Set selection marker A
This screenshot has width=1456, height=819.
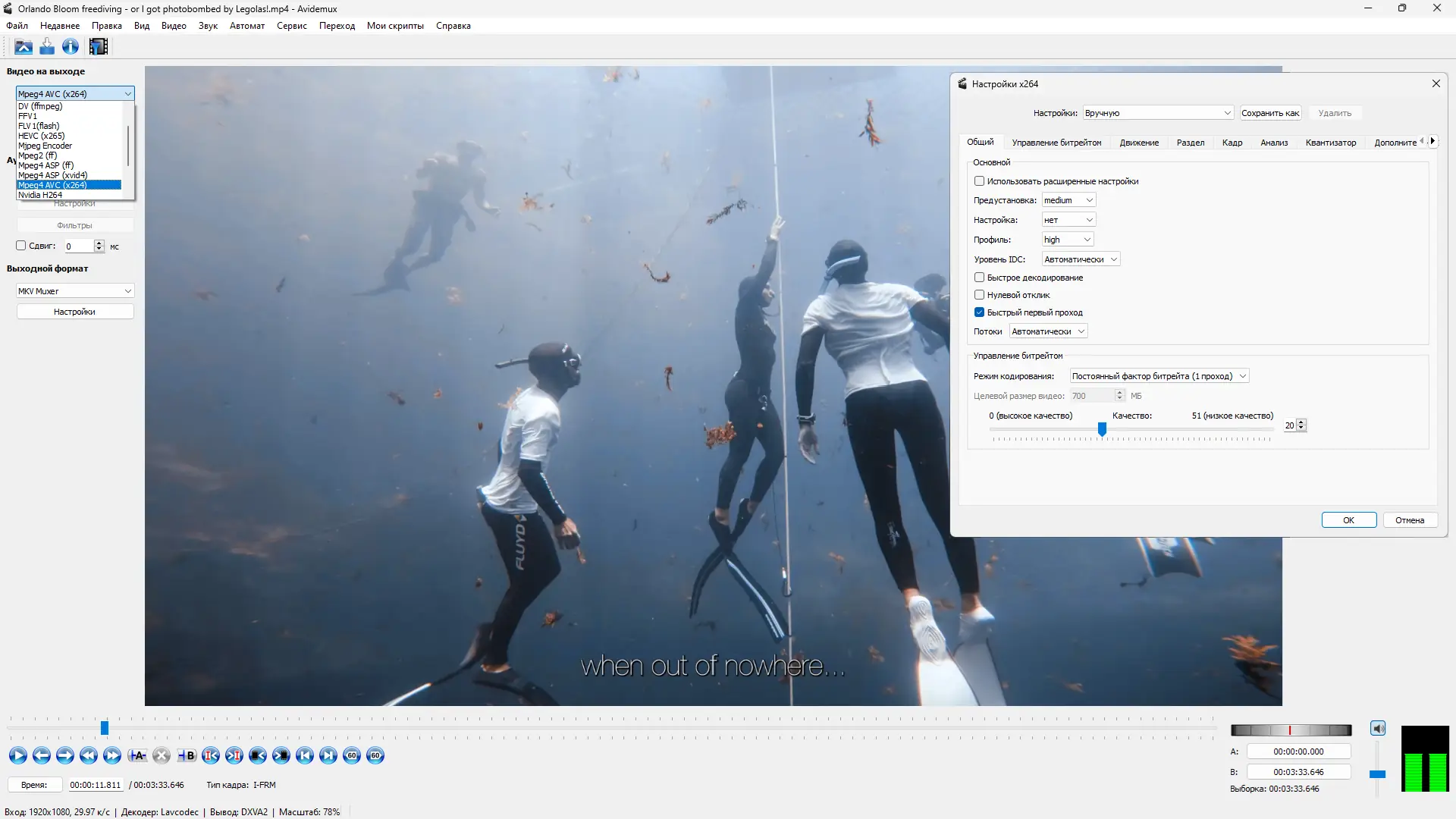click(x=137, y=755)
